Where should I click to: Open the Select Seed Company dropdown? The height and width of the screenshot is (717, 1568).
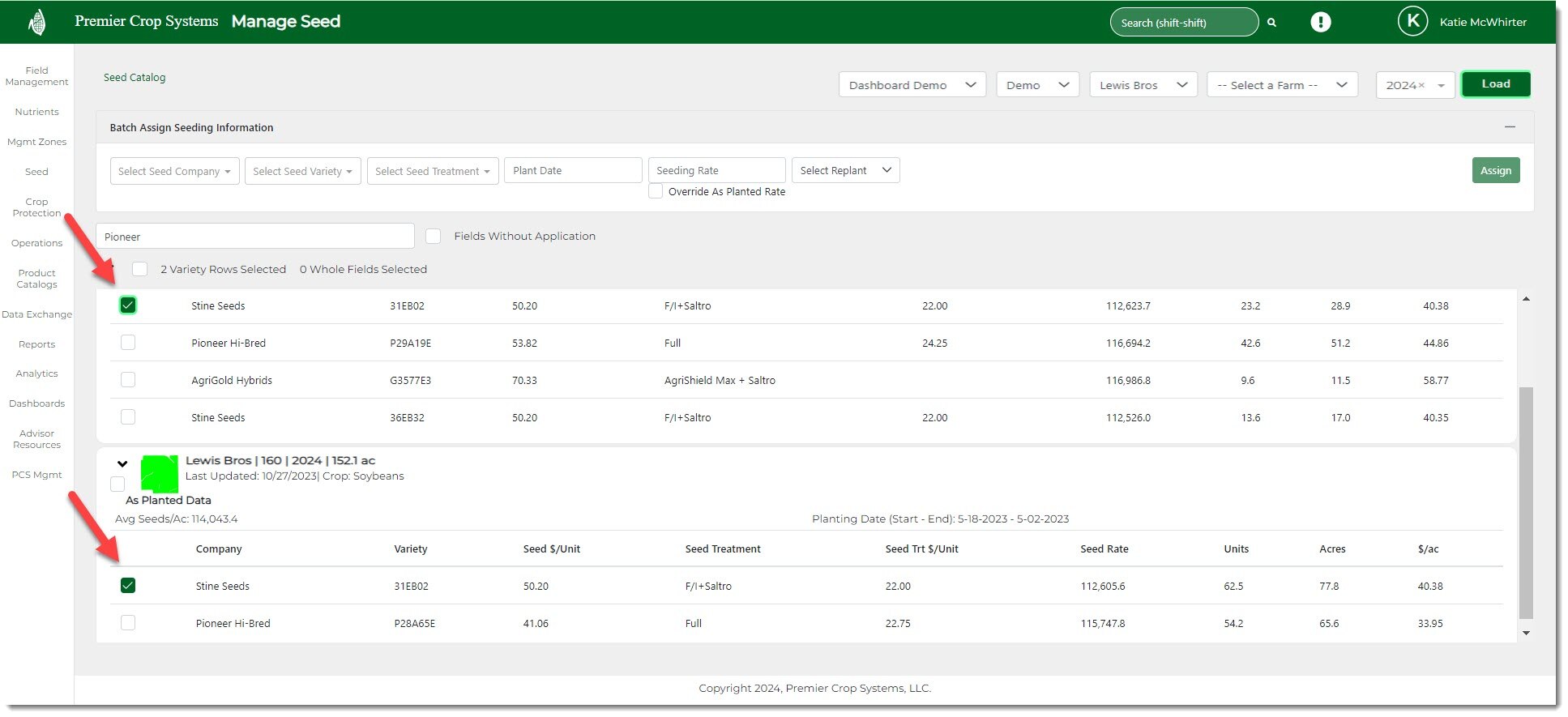coord(174,171)
